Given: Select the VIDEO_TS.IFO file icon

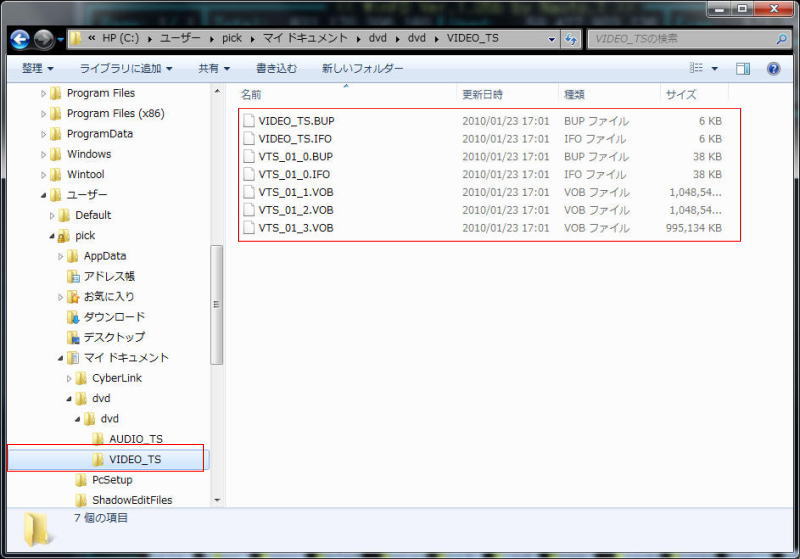Looking at the screenshot, I should click(248, 139).
